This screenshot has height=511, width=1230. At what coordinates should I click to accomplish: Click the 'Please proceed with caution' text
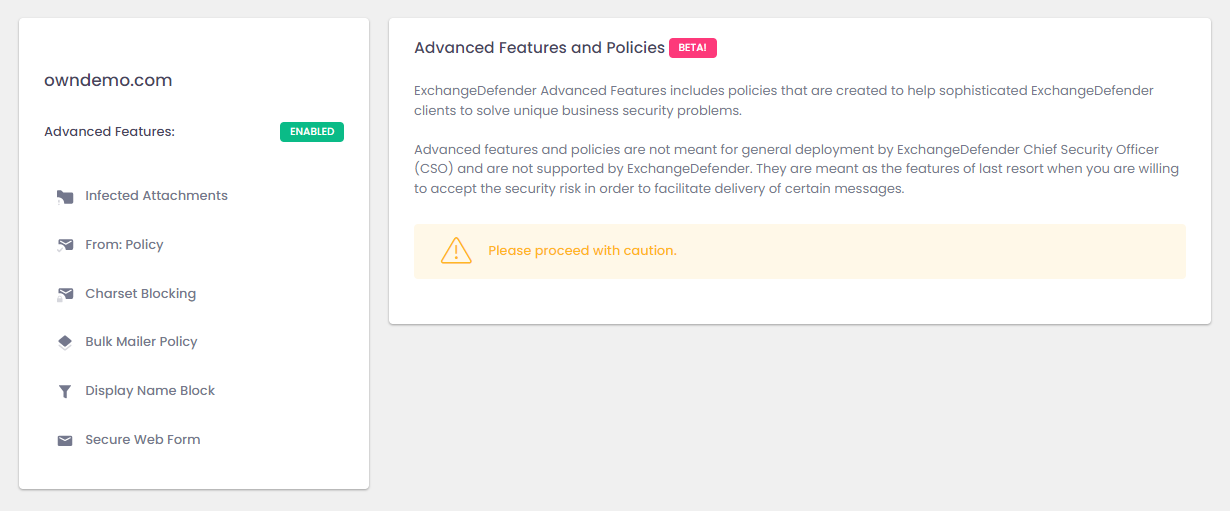click(x=582, y=251)
